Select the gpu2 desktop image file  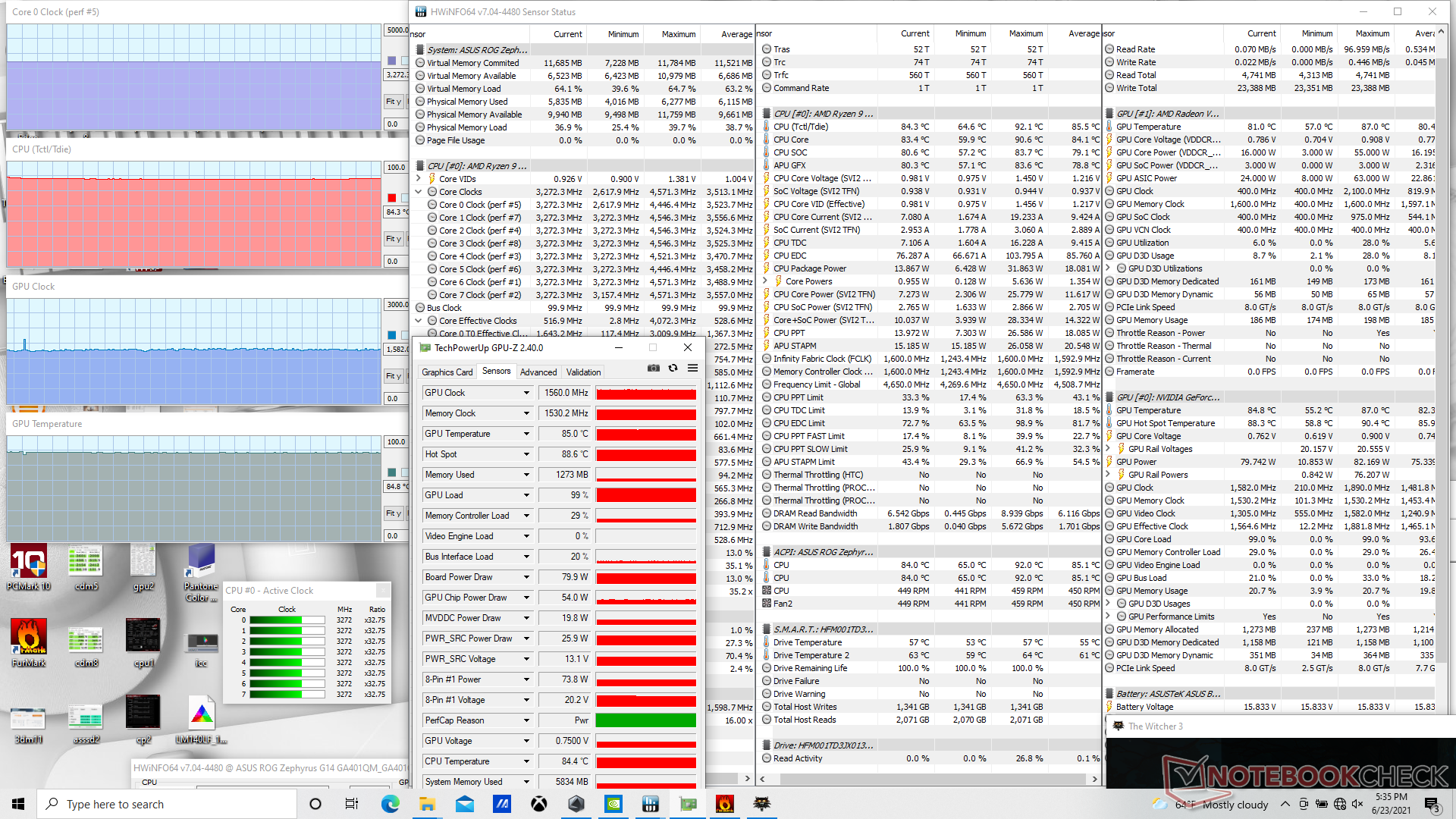(x=143, y=567)
